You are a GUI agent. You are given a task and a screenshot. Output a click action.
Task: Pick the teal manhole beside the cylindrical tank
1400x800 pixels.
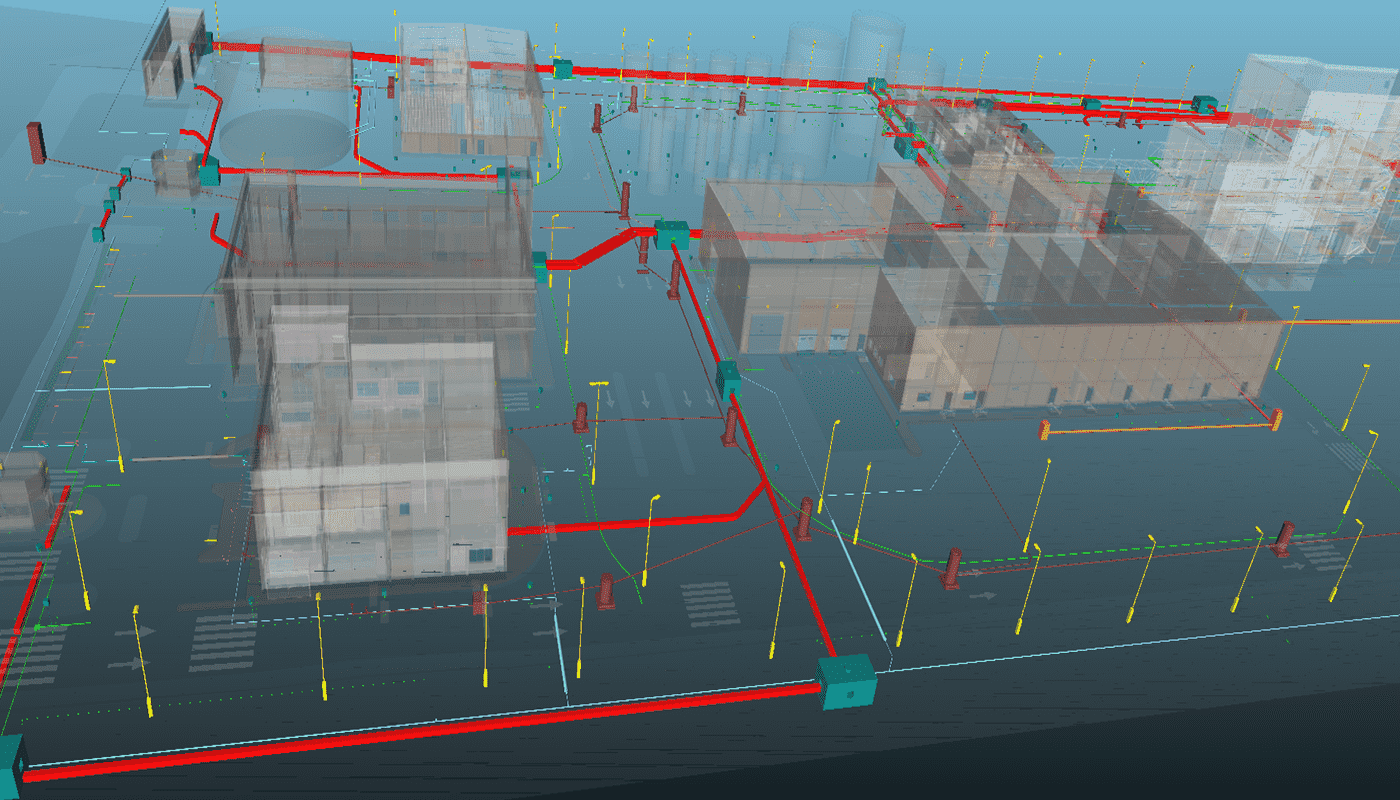tap(209, 175)
